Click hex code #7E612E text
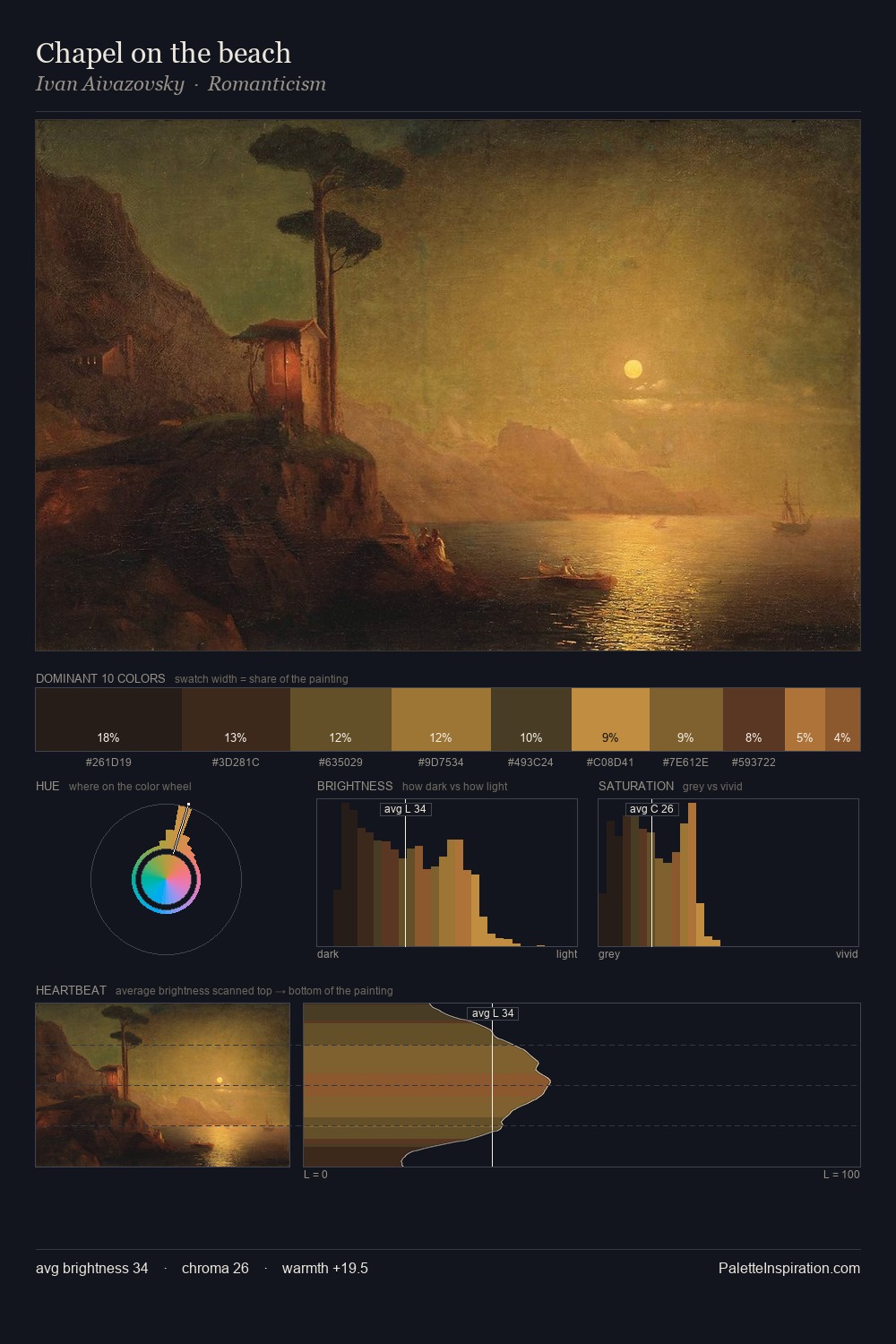896x1344 pixels. (685, 762)
